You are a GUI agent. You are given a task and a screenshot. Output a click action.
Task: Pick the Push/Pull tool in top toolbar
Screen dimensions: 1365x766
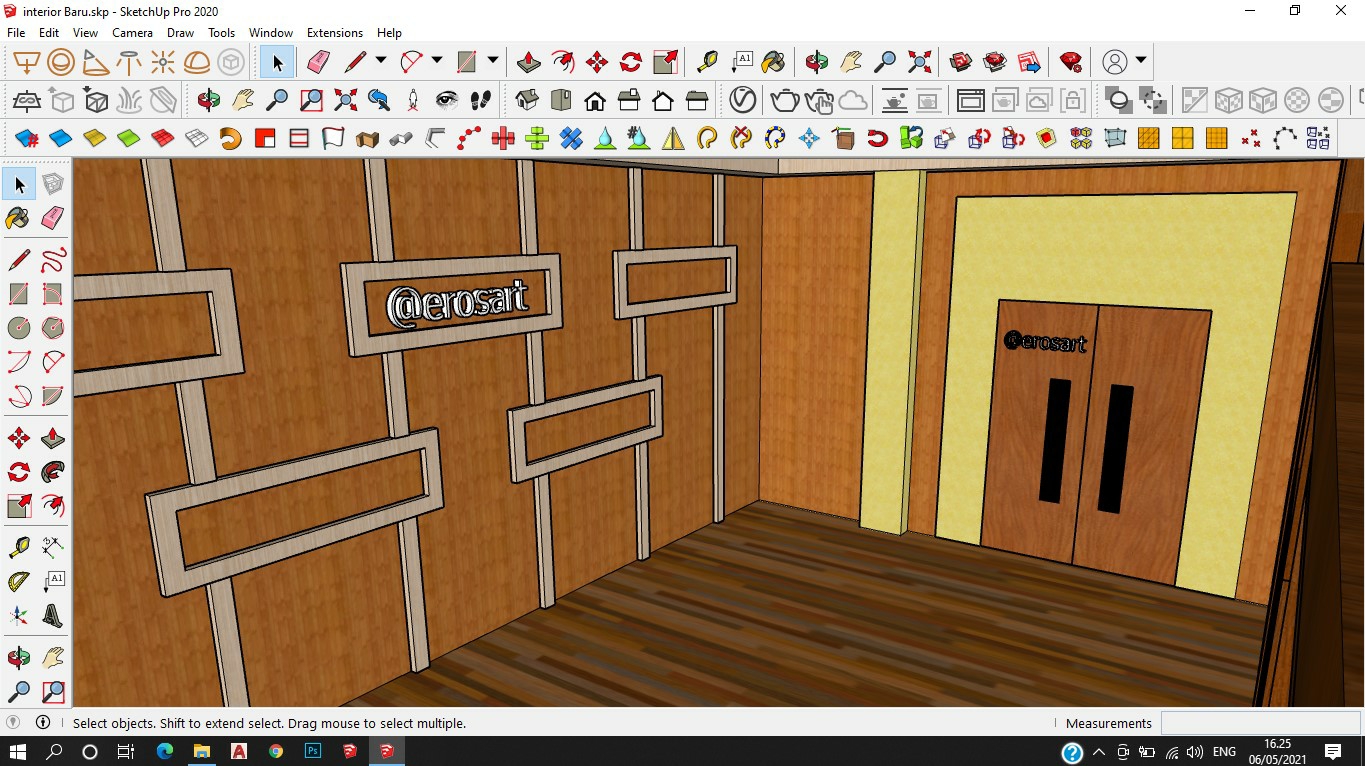529,62
